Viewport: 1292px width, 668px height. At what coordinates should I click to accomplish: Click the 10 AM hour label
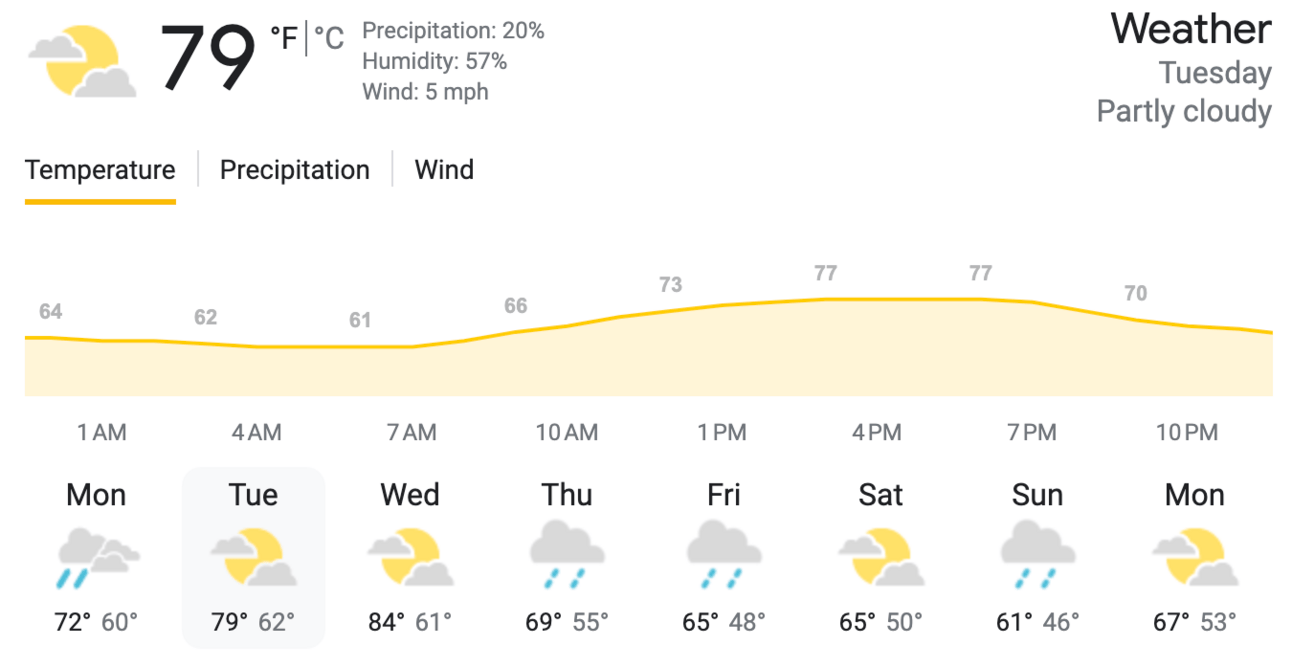[x=567, y=433]
